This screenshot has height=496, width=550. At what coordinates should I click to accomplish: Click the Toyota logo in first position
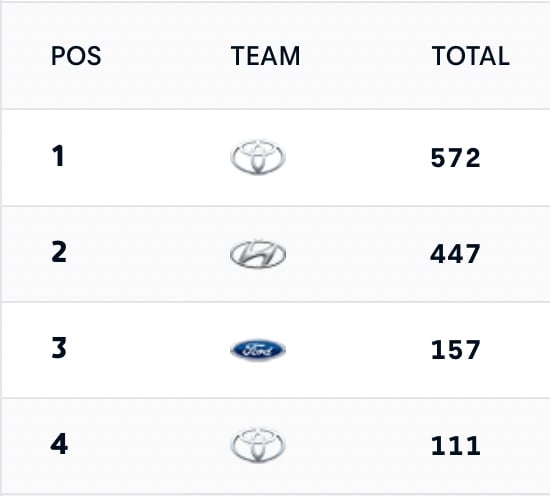click(x=258, y=157)
